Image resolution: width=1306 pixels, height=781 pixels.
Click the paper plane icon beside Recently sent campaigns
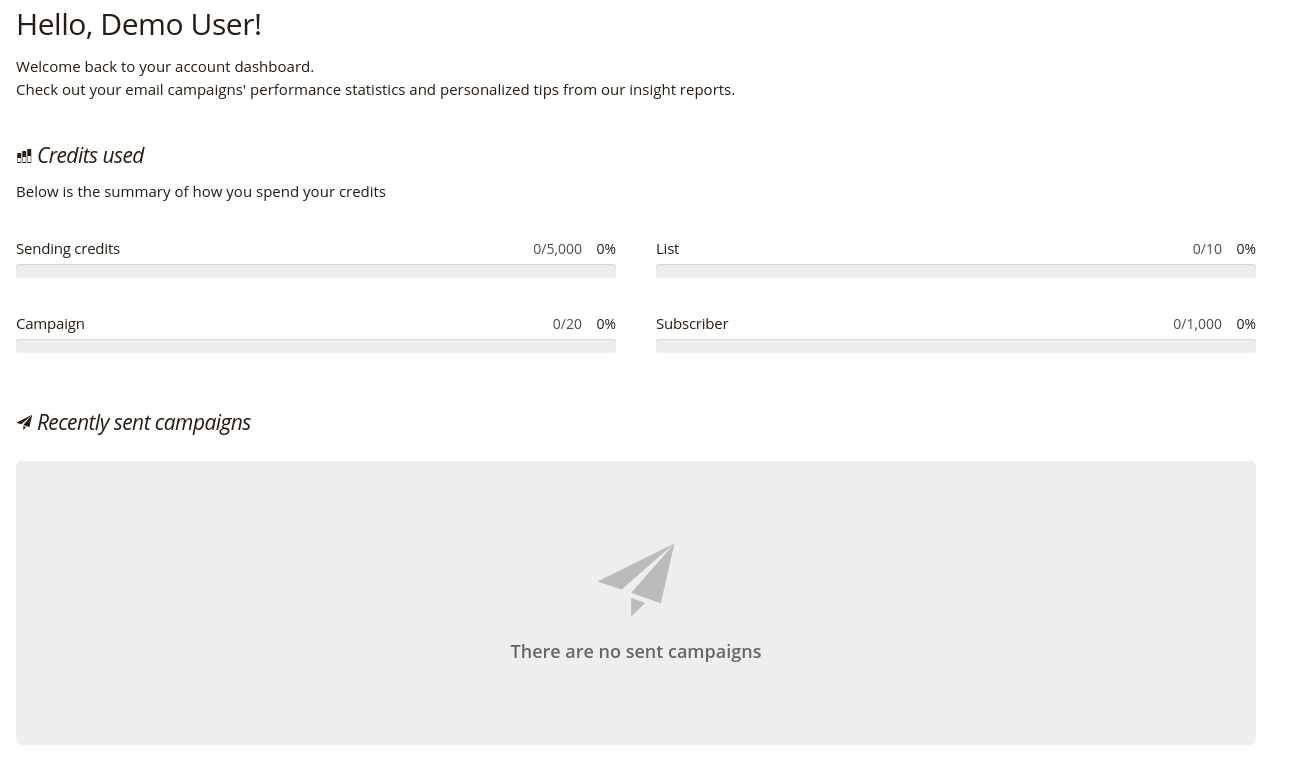(24, 423)
